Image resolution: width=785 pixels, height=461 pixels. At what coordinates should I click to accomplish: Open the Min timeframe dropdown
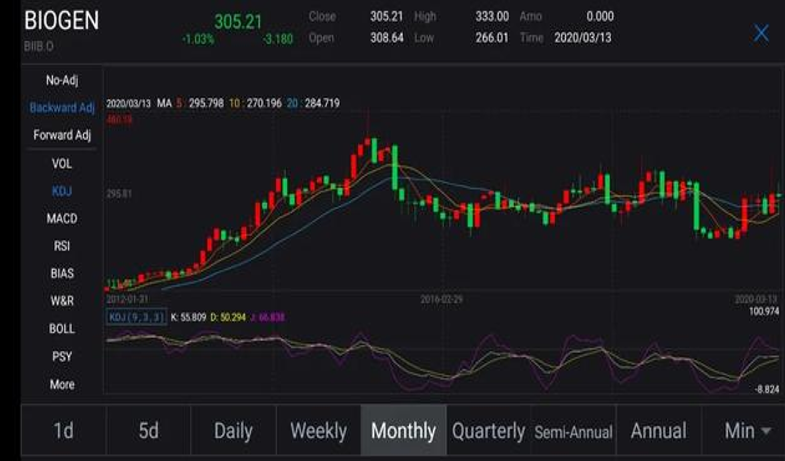click(748, 431)
